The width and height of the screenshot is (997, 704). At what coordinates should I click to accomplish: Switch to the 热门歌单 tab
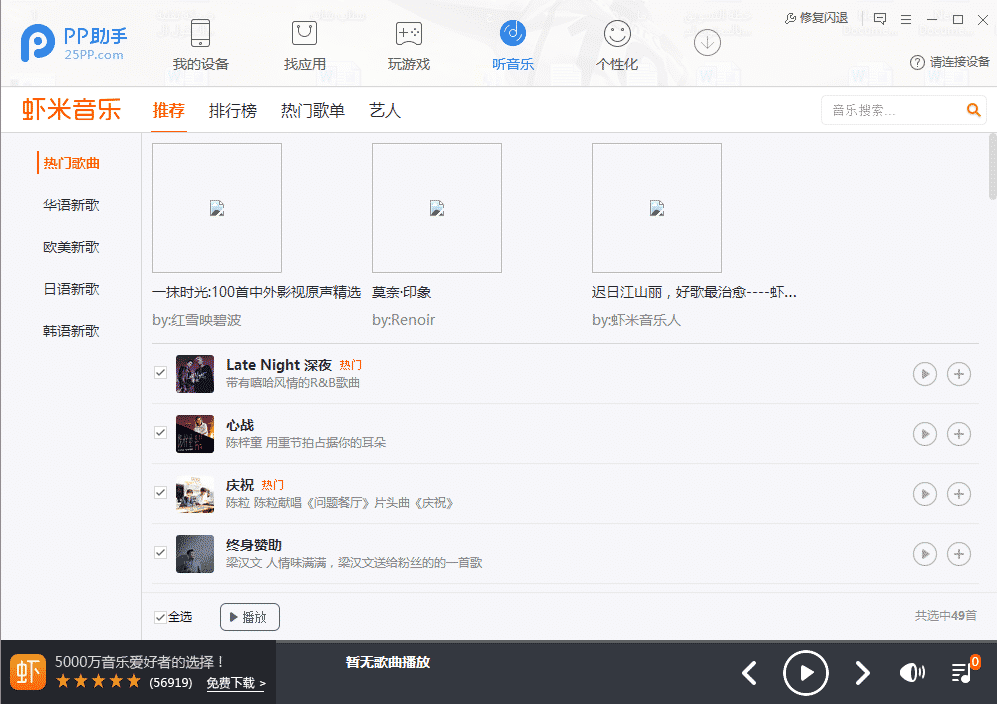[x=313, y=111]
